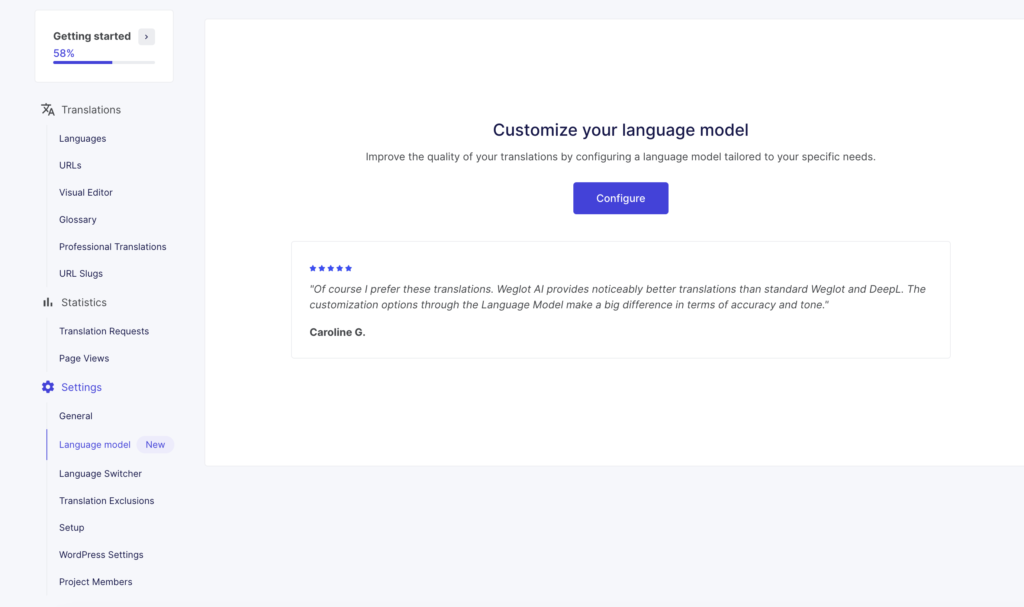Click the 58% progress label
The height and width of the screenshot is (607, 1024).
63,54
